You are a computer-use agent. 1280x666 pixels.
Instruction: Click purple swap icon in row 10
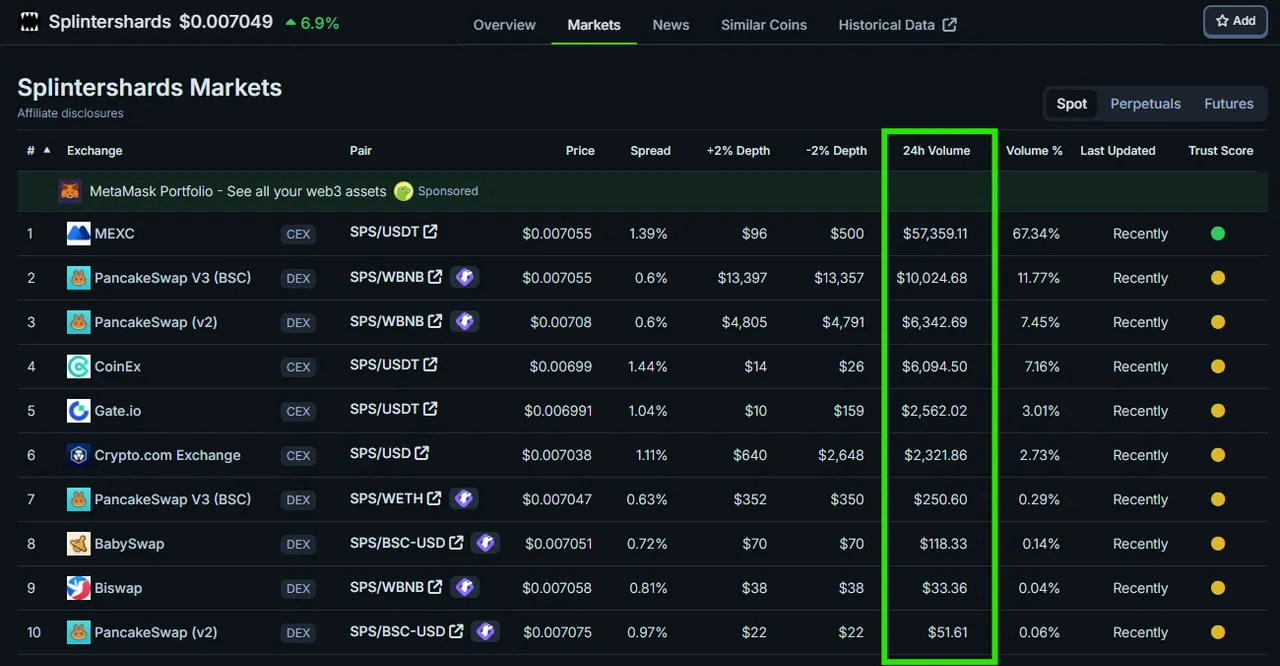(x=485, y=631)
